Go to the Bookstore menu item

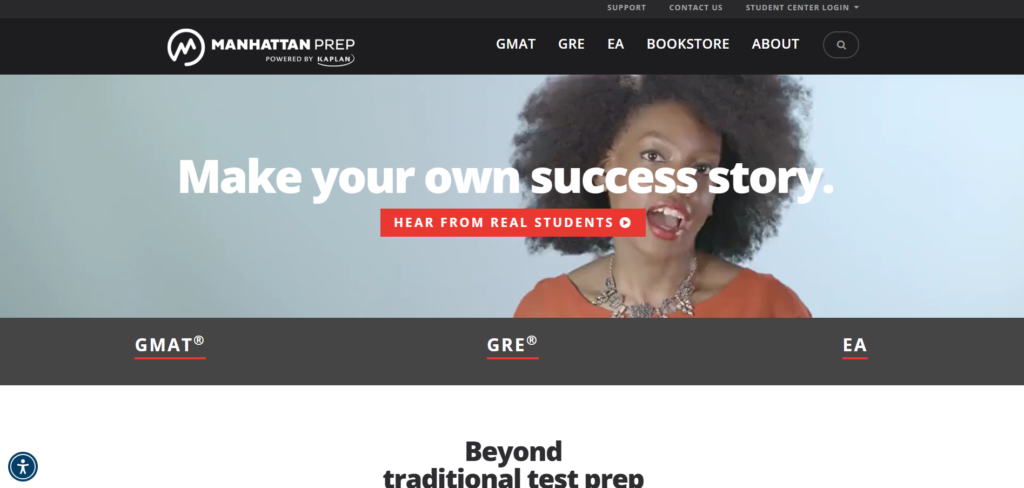(x=688, y=44)
